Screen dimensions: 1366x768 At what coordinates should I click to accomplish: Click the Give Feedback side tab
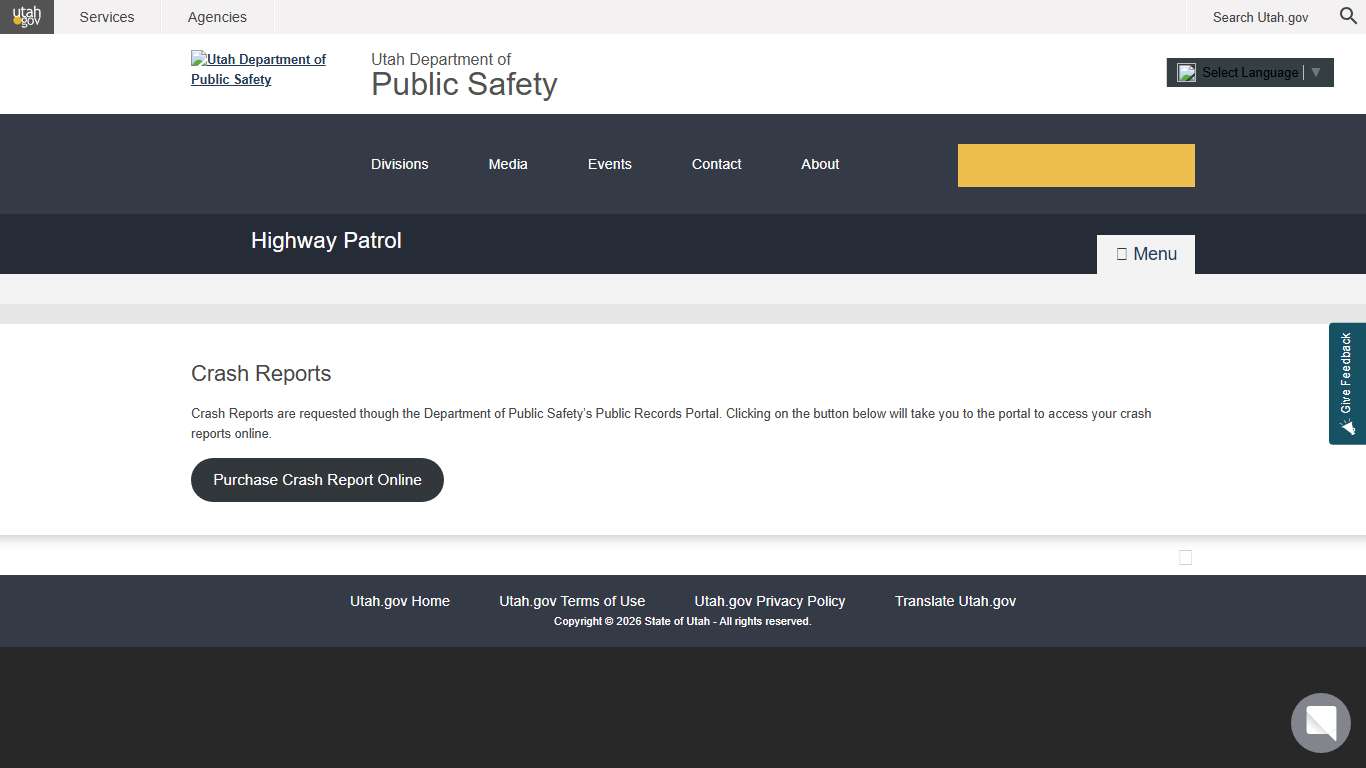tap(1347, 383)
